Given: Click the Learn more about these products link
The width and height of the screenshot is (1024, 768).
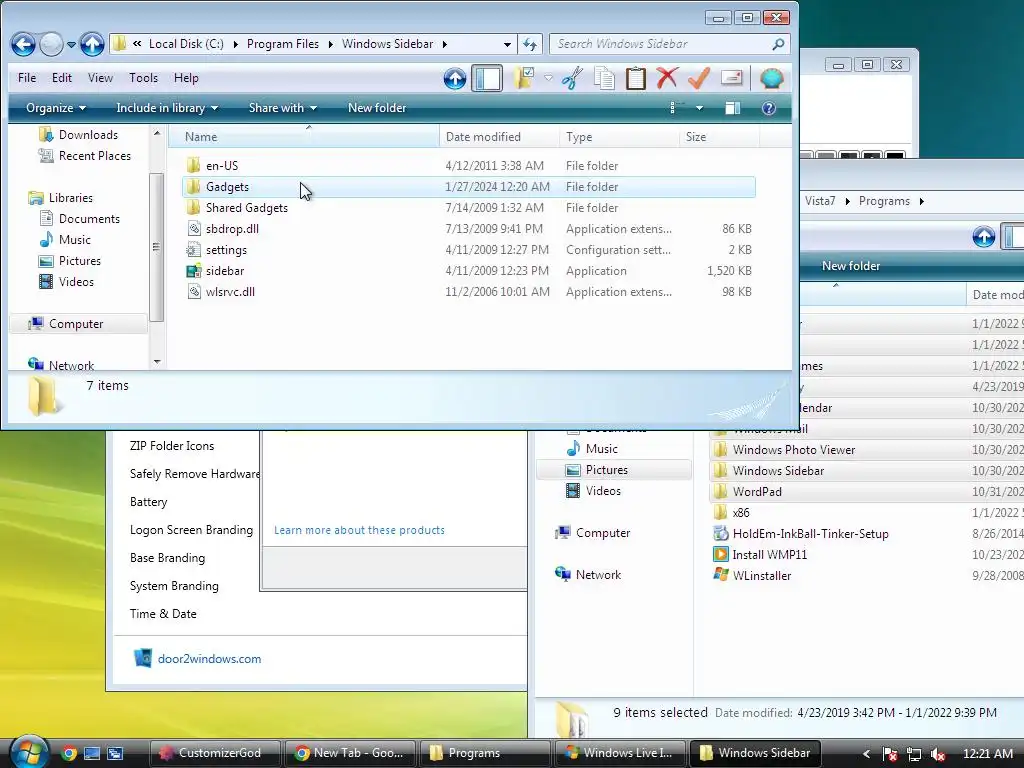Looking at the screenshot, I should [359, 530].
